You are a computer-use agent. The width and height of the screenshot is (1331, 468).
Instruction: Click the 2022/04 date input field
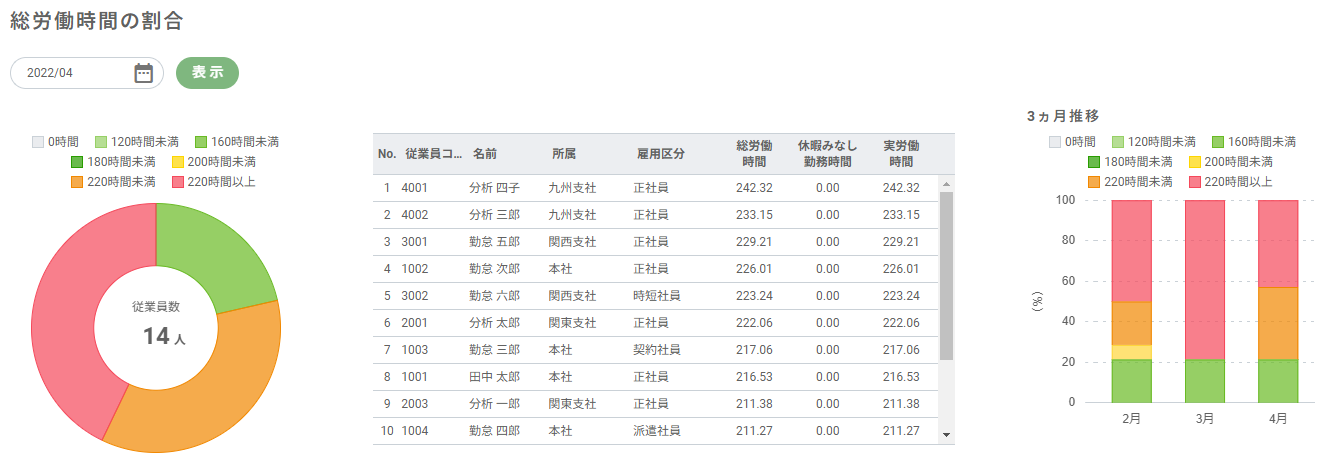pyautogui.click(x=70, y=73)
